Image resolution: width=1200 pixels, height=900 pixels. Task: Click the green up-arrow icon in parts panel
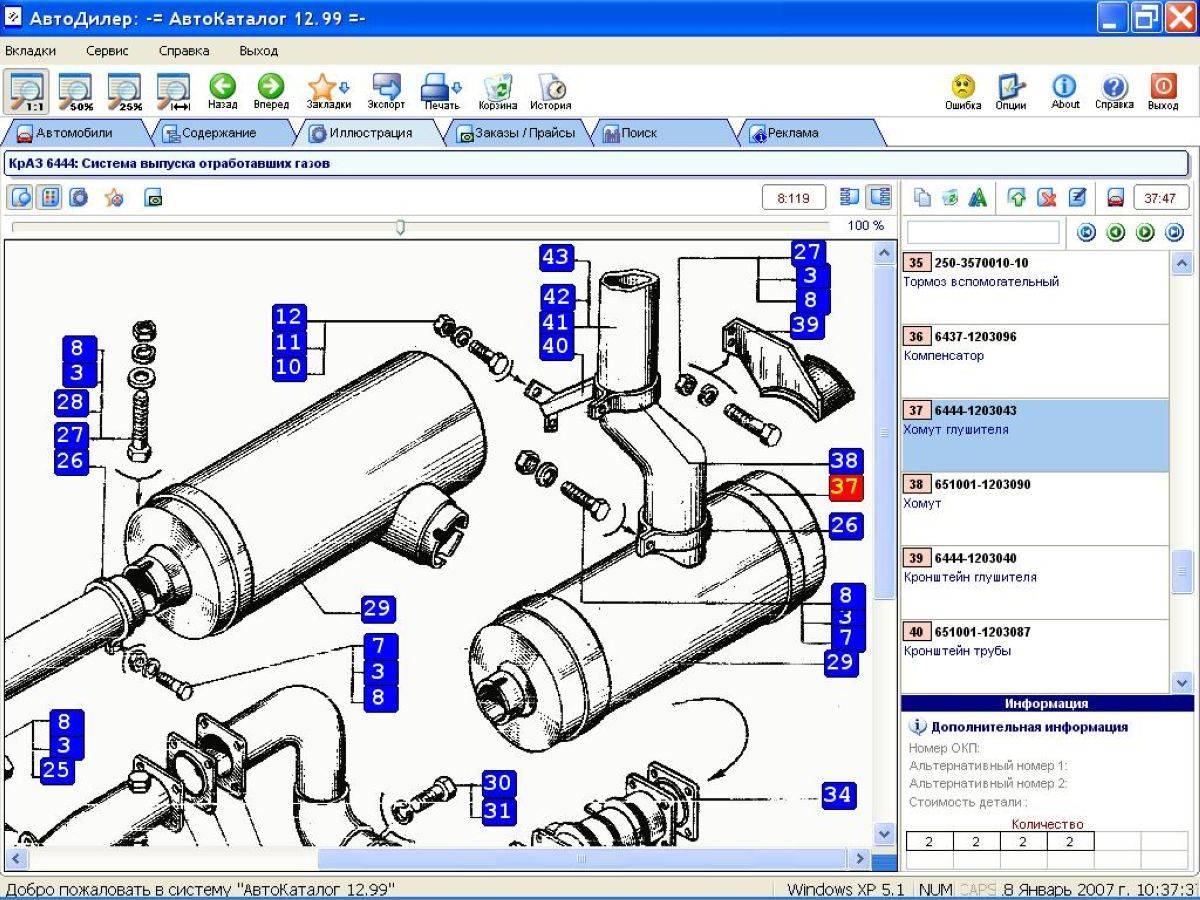1017,198
